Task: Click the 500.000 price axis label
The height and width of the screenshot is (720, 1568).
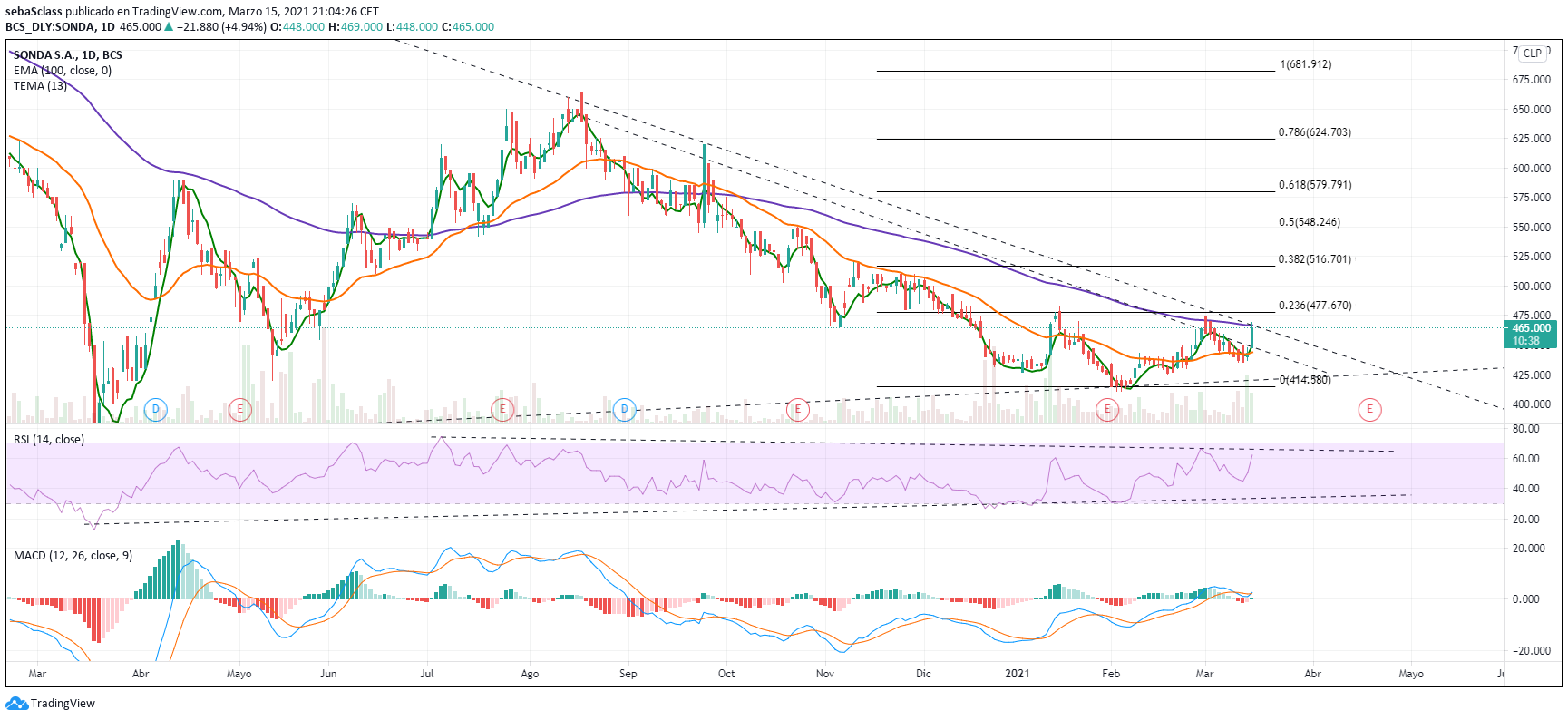Action: coord(1532,287)
